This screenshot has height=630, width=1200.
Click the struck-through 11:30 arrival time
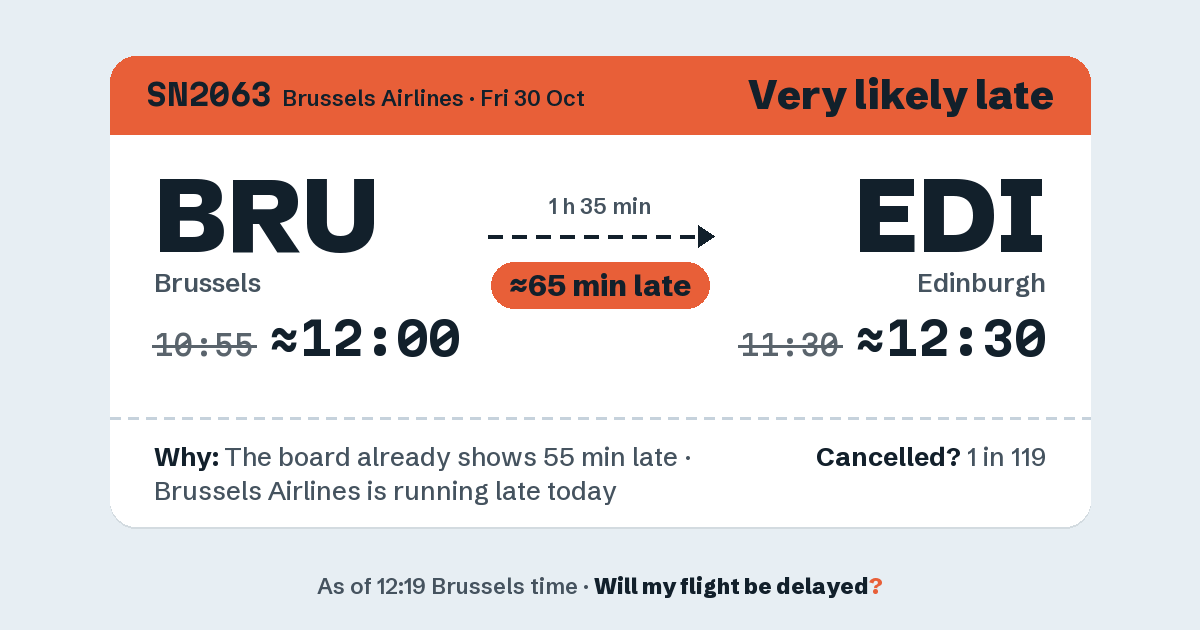pos(791,345)
